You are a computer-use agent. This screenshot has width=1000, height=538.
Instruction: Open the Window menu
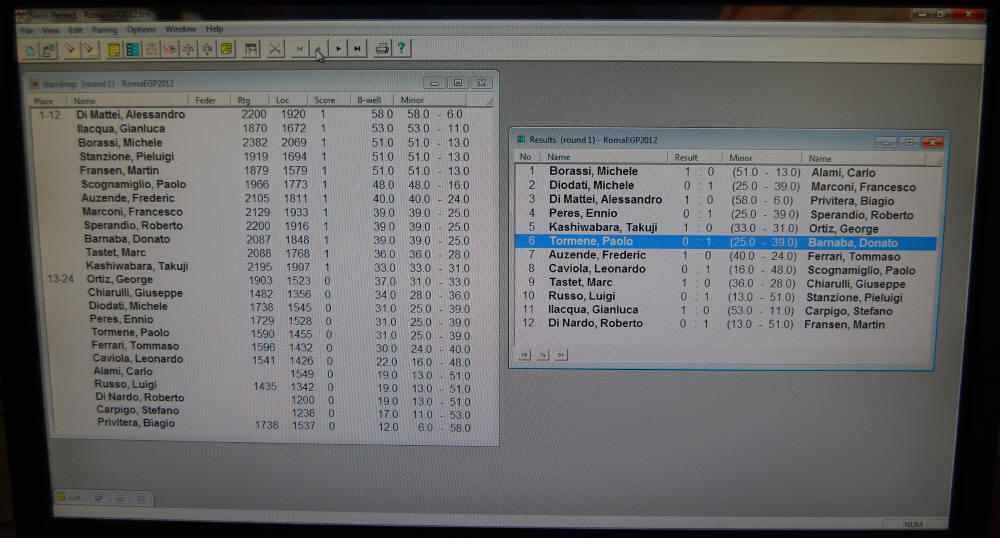pos(180,29)
